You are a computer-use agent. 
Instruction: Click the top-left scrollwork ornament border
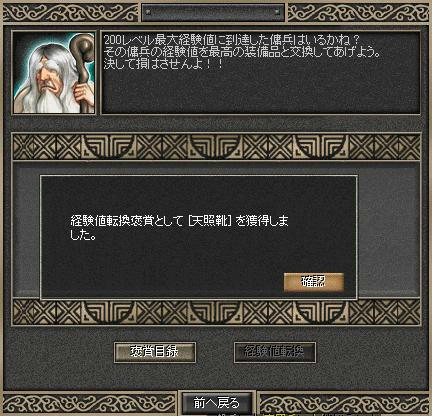pyautogui.click(x=71, y=13)
